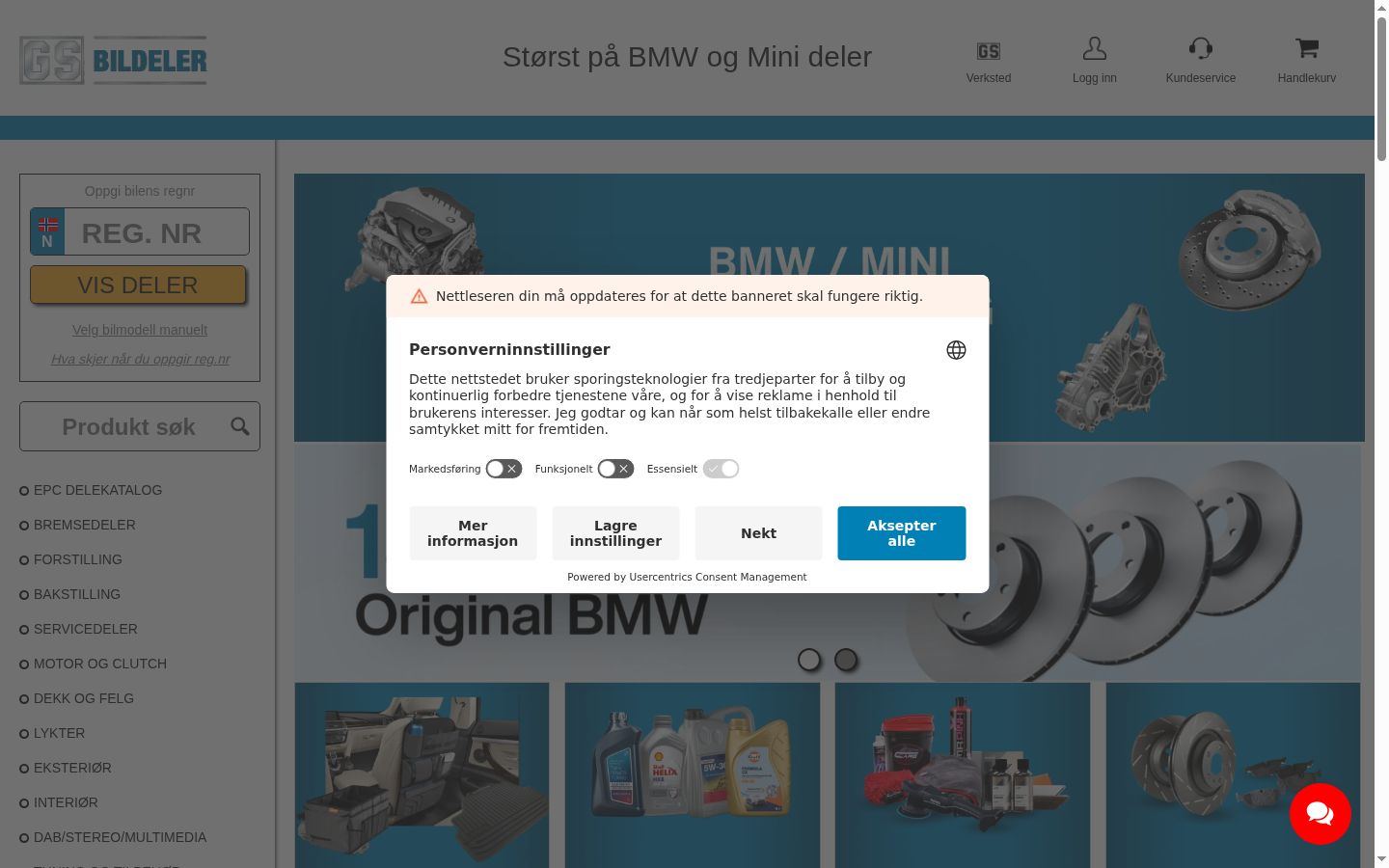Open Hva skjer når du oppgir reg.nr link
This screenshot has height=868, width=1389.
click(140, 359)
